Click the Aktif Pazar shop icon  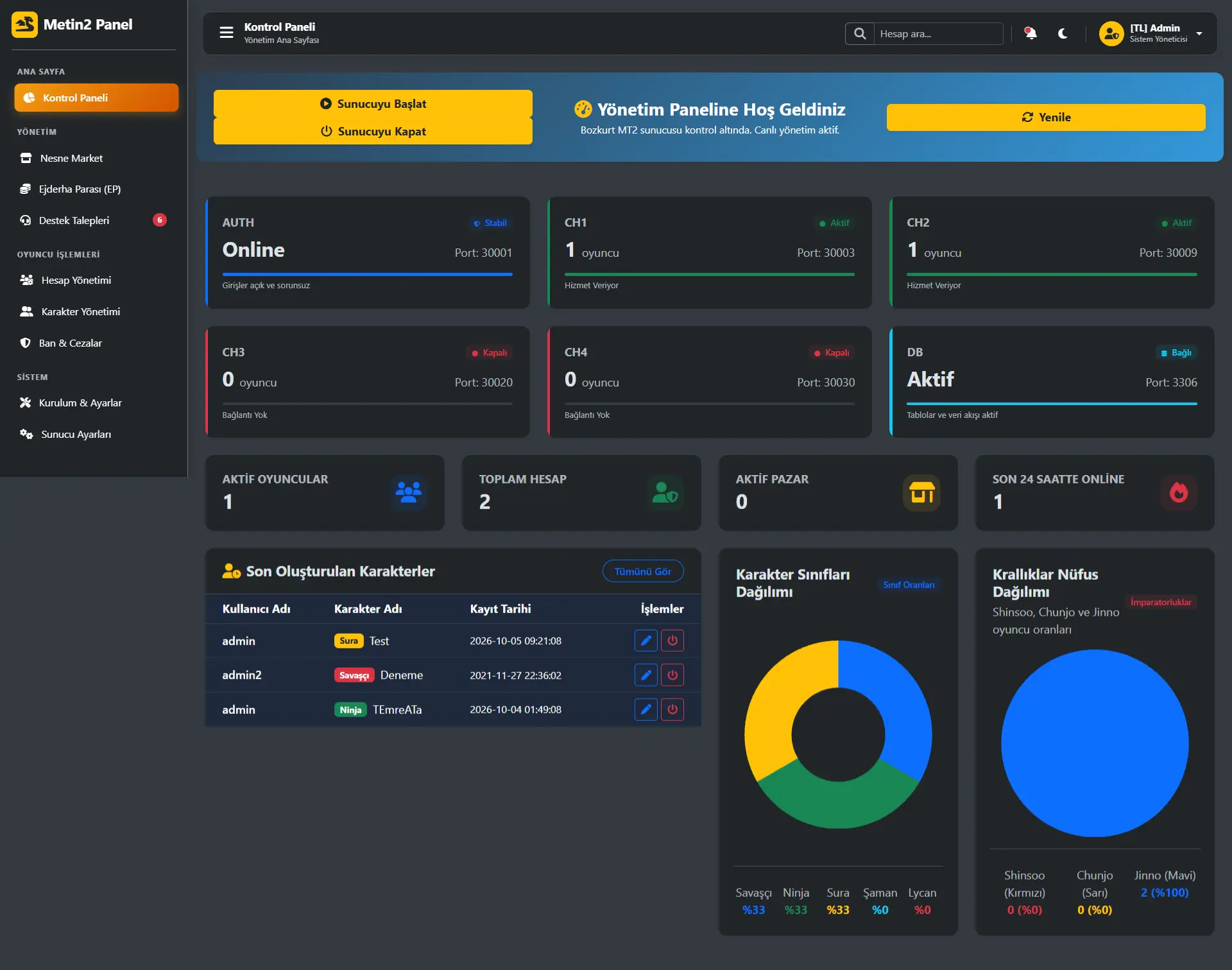point(921,492)
